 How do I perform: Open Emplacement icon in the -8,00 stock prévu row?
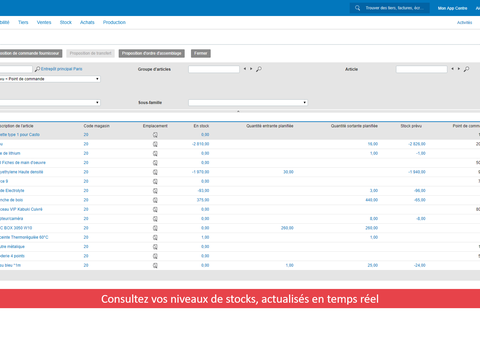[155, 219]
